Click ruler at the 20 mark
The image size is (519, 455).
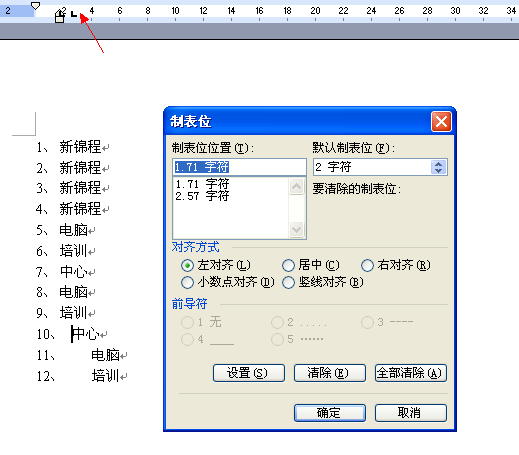(315, 11)
